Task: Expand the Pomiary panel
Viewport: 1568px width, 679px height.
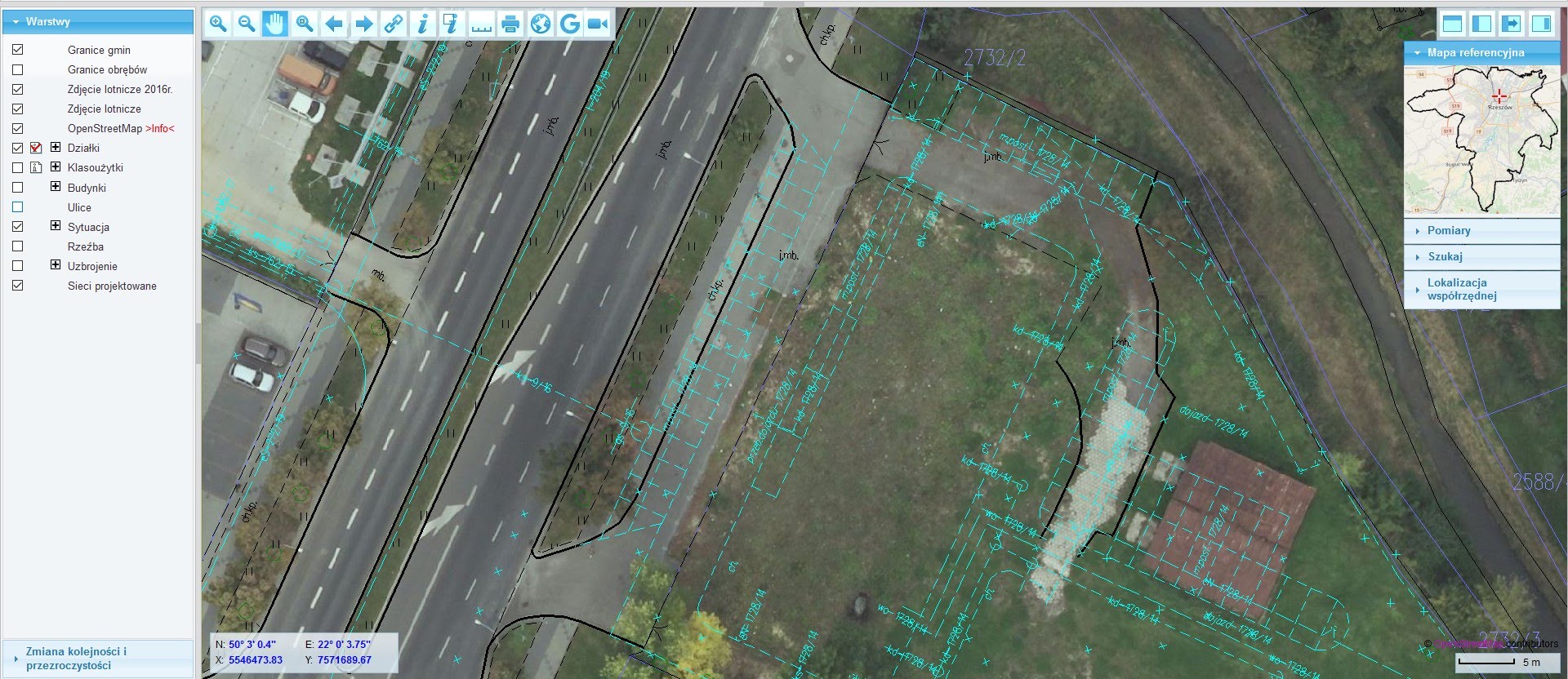Action: tap(1481, 231)
